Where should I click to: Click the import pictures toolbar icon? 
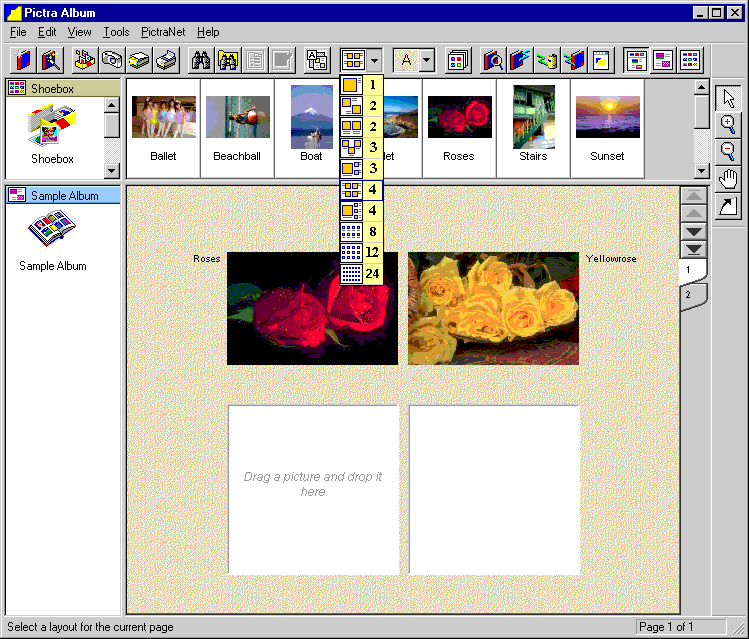point(85,60)
